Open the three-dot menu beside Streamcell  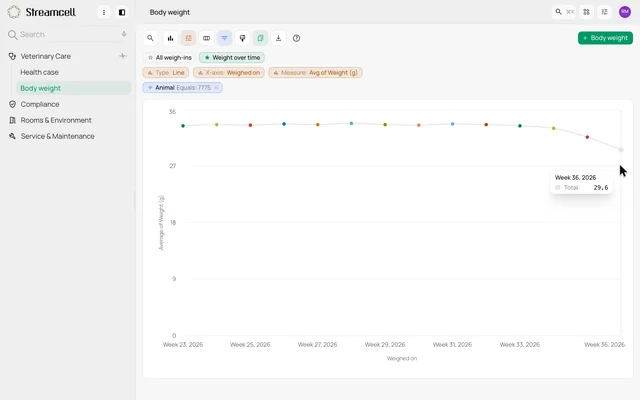click(104, 12)
